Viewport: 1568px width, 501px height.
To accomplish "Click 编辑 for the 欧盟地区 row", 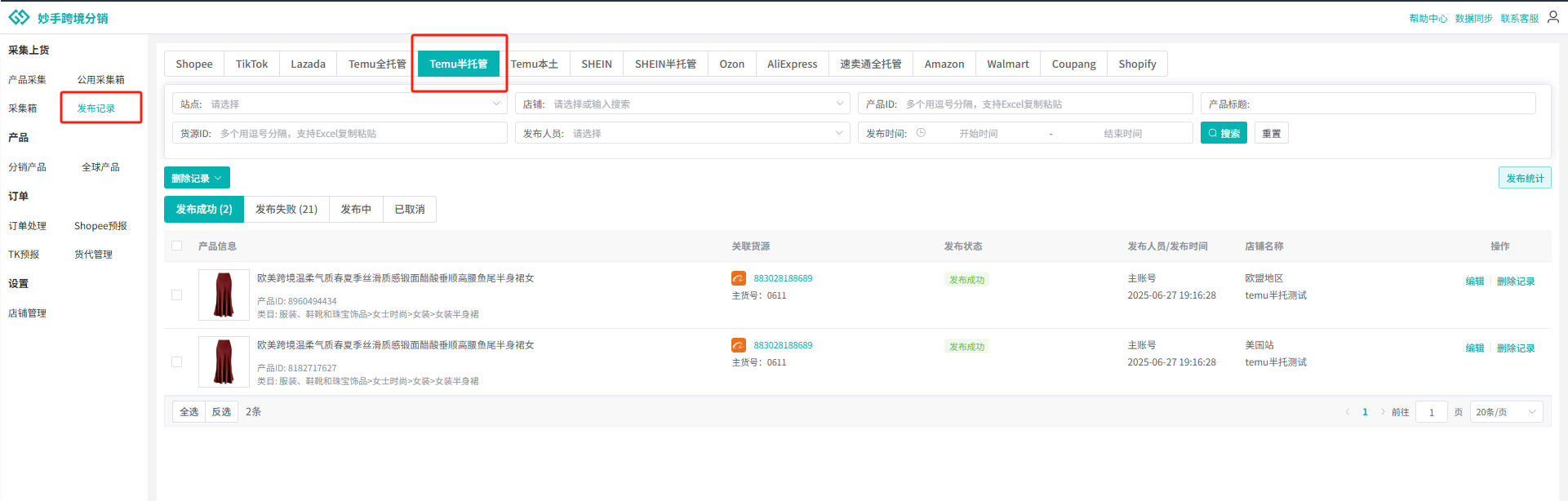I will [1474, 281].
